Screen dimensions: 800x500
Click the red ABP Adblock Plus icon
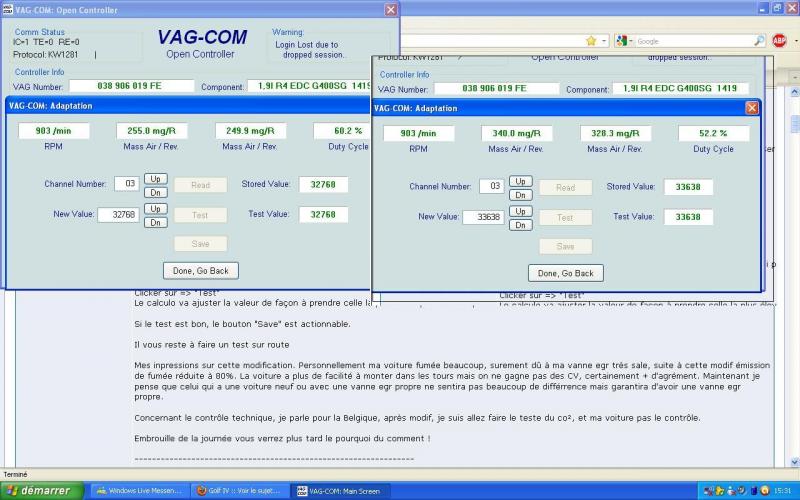tap(779, 41)
